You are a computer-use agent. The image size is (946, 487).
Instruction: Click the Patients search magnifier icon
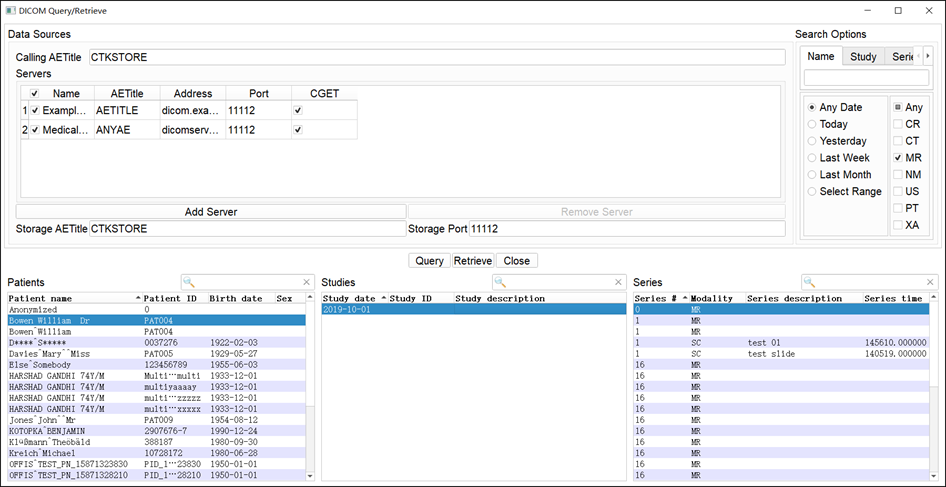pyautogui.click(x=189, y=283)
